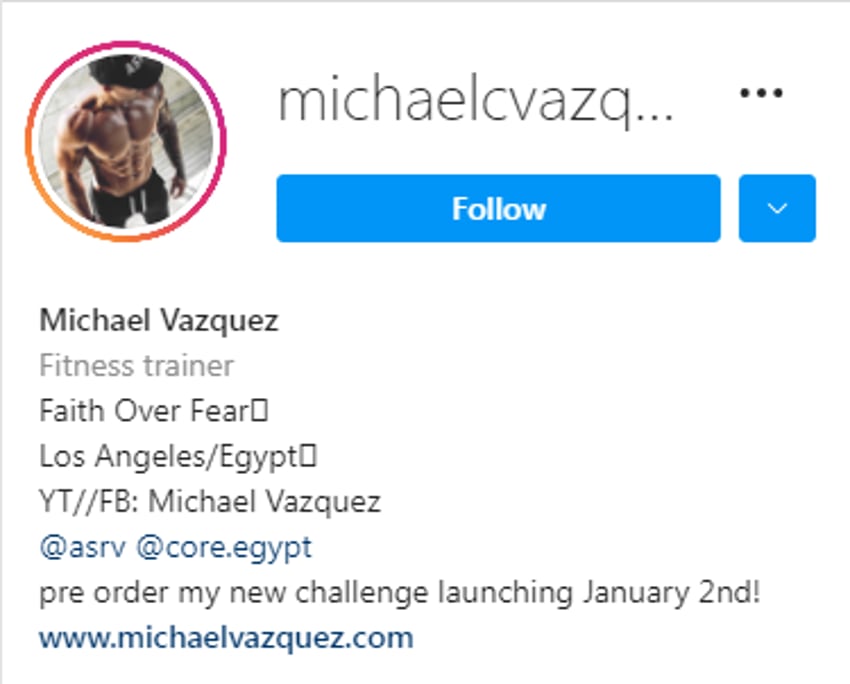Click the Fitness trainer category label
850x684 pixels.
click(137, 366)
